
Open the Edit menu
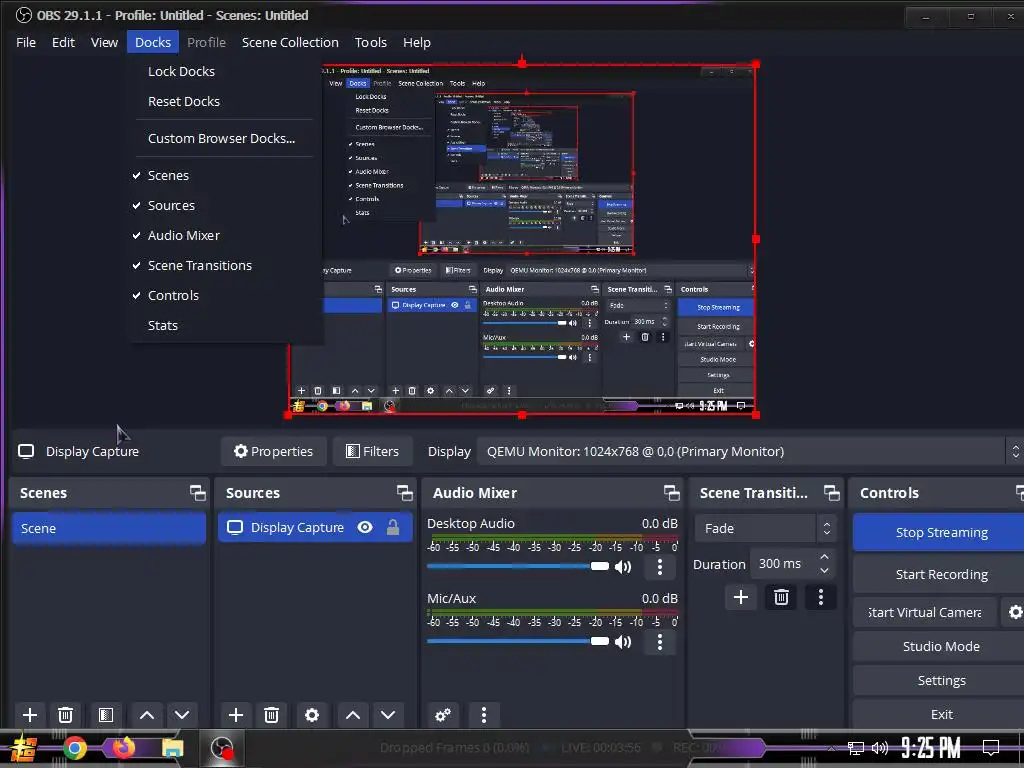point(63,42)
